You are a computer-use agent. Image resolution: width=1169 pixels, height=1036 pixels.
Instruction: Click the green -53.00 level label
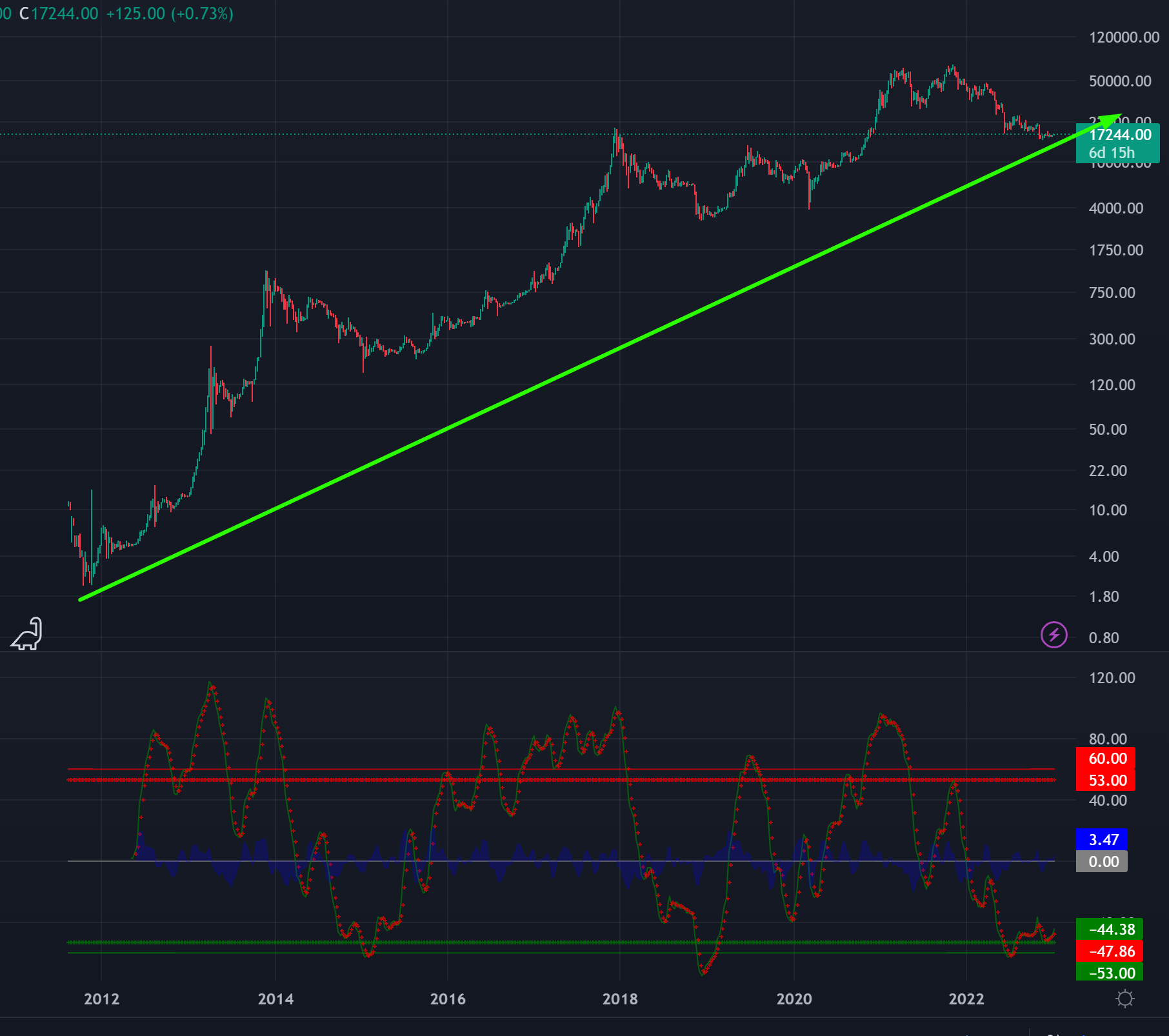(x=1111, y=973)
